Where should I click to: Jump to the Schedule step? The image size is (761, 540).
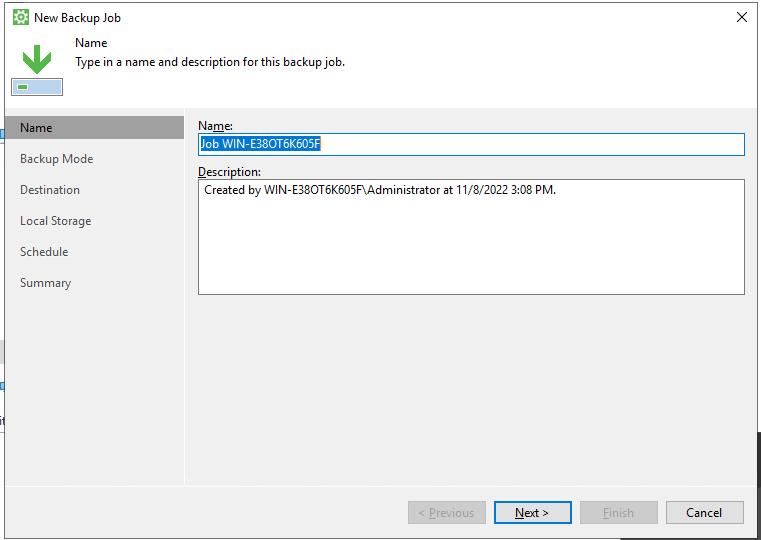click(44, 252)
